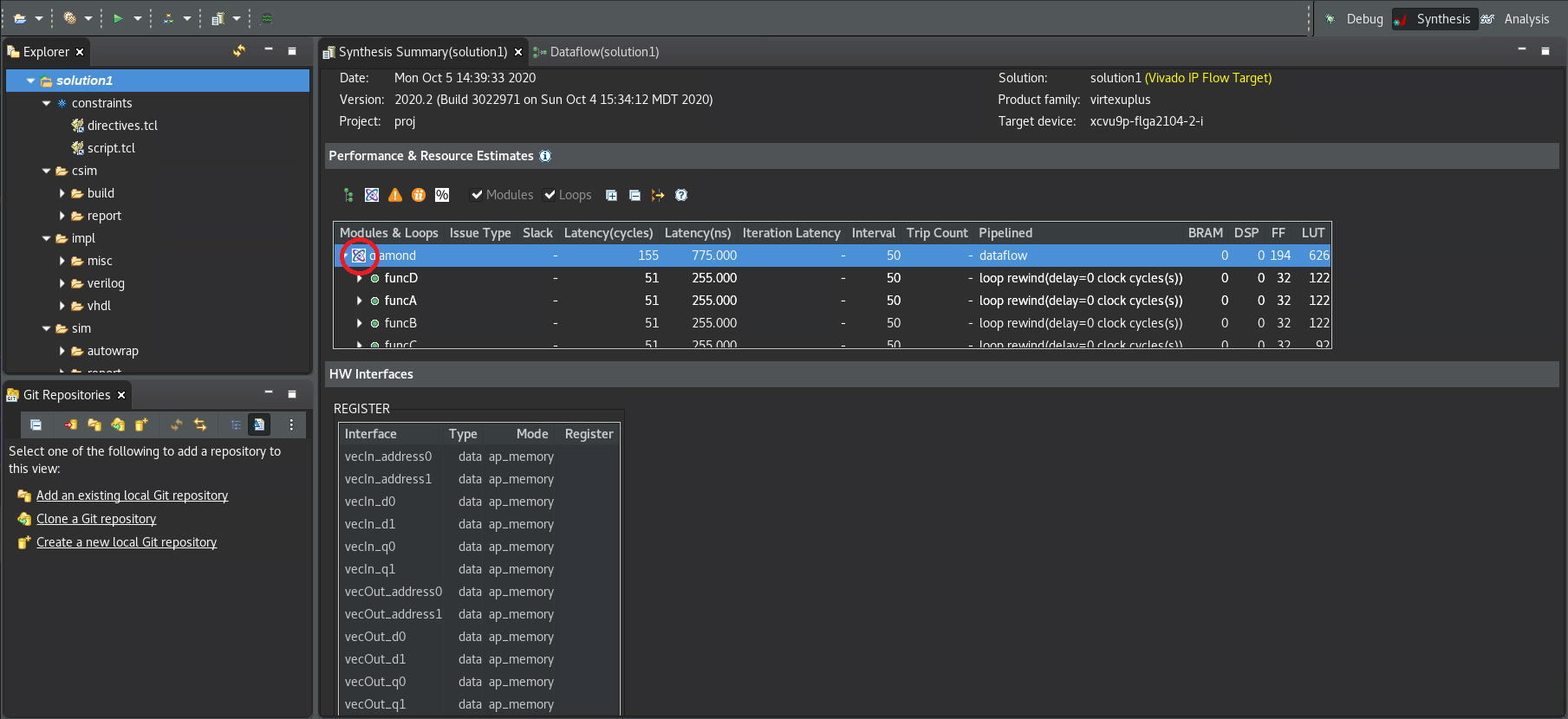Click the folder-with-cylinder Git toolbar icon
The image size is (1568, 719).
pos(94,424)
